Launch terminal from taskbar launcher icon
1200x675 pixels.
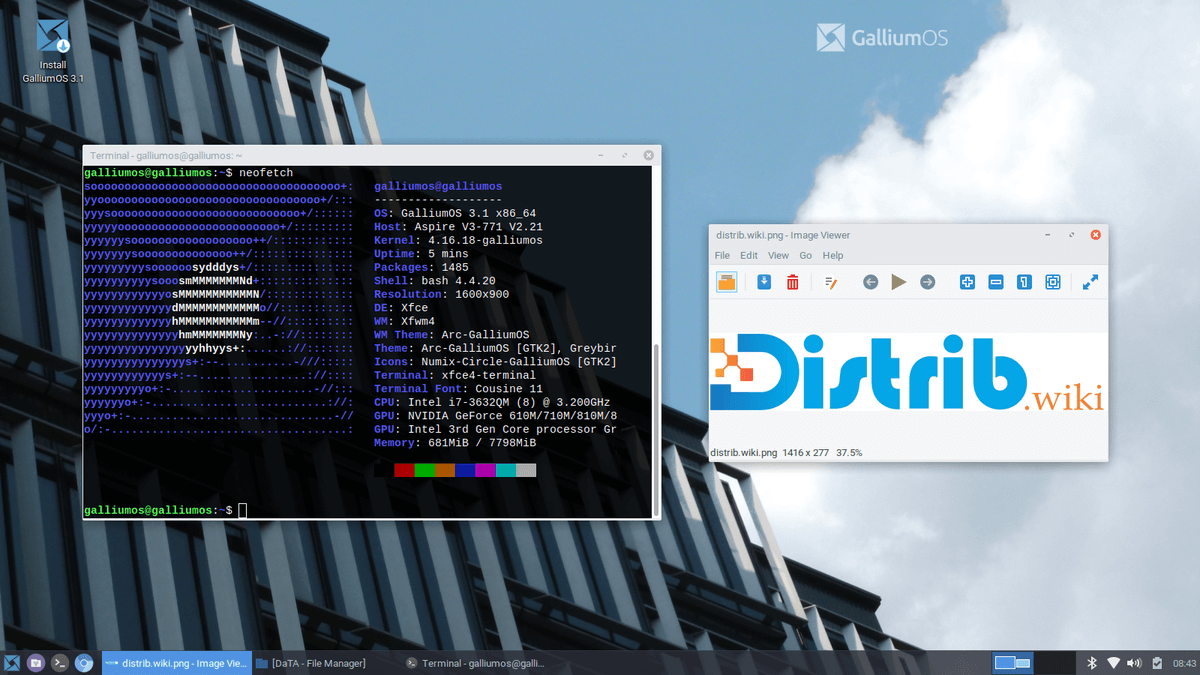[60, 663]
